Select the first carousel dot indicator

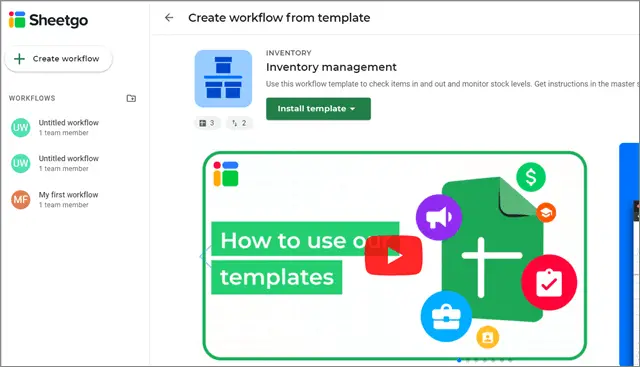[459, 360]
